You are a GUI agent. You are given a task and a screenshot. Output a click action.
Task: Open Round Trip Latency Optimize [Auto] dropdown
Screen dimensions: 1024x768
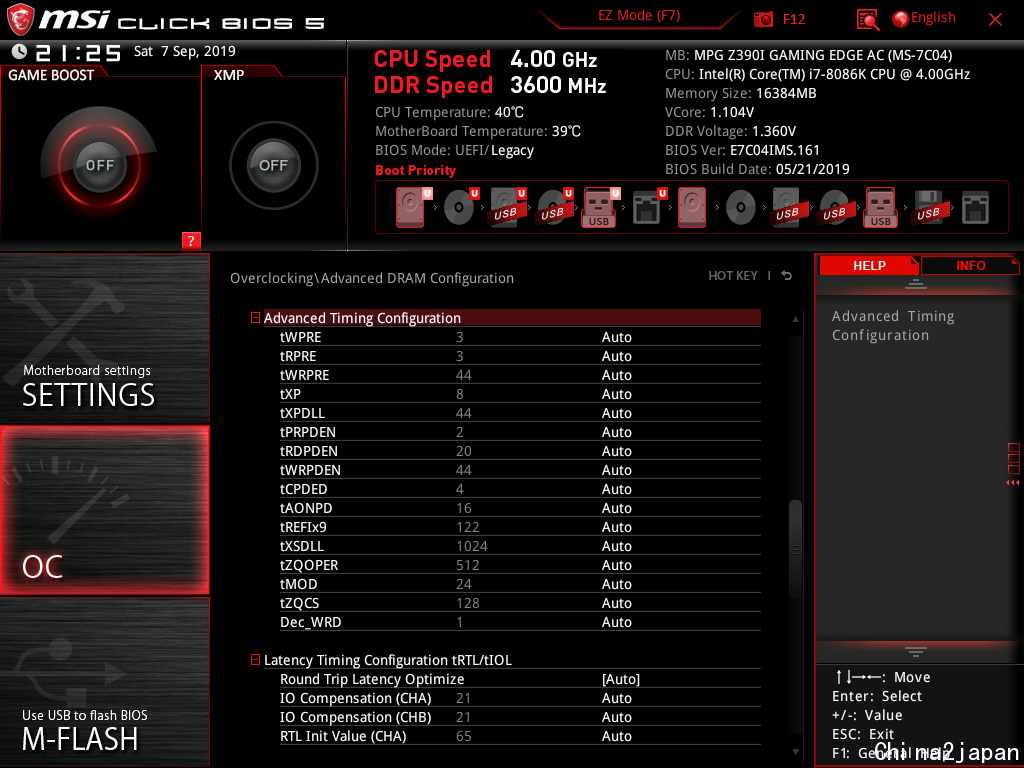(x=620, y=679)
